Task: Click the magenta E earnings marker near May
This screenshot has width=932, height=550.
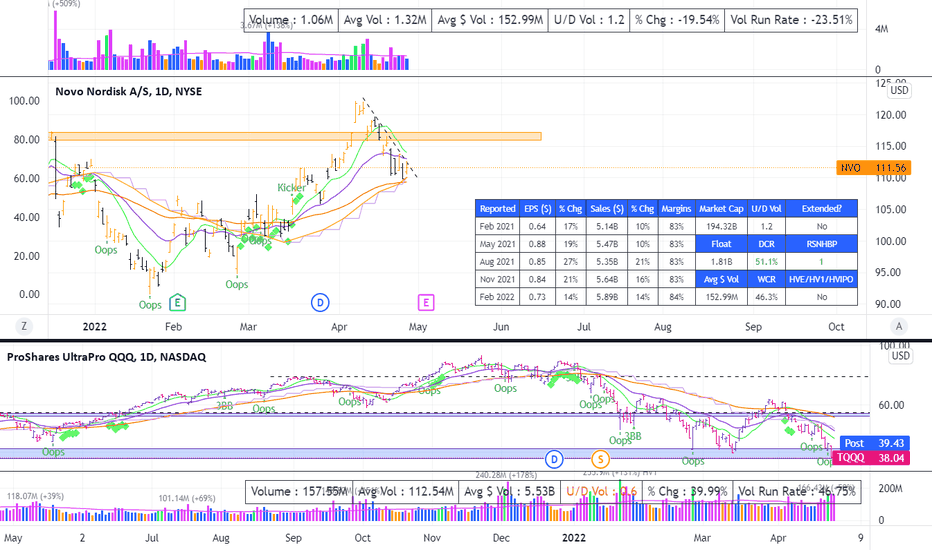Action: (x=426, y=303)
